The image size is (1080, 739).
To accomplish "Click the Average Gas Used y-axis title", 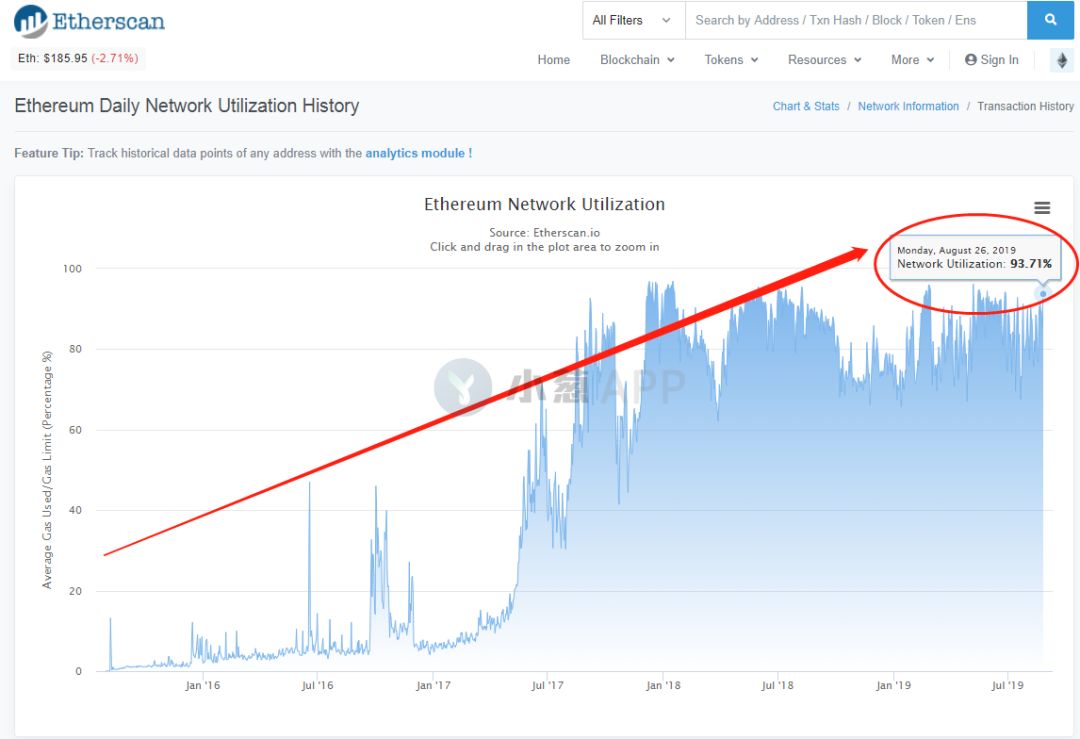I will pos(47,470).
